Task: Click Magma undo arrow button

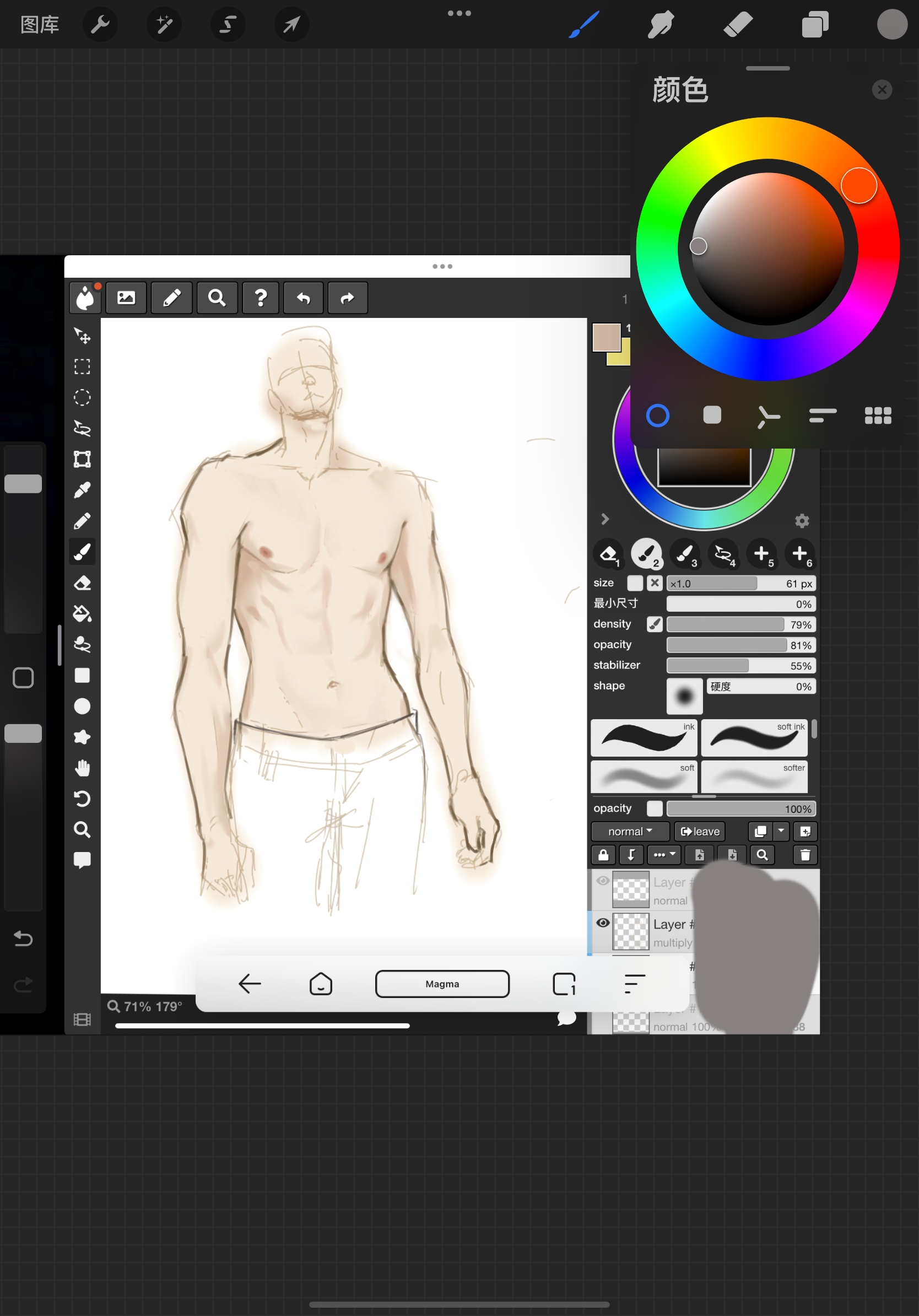Action: (x=303, y=298)
